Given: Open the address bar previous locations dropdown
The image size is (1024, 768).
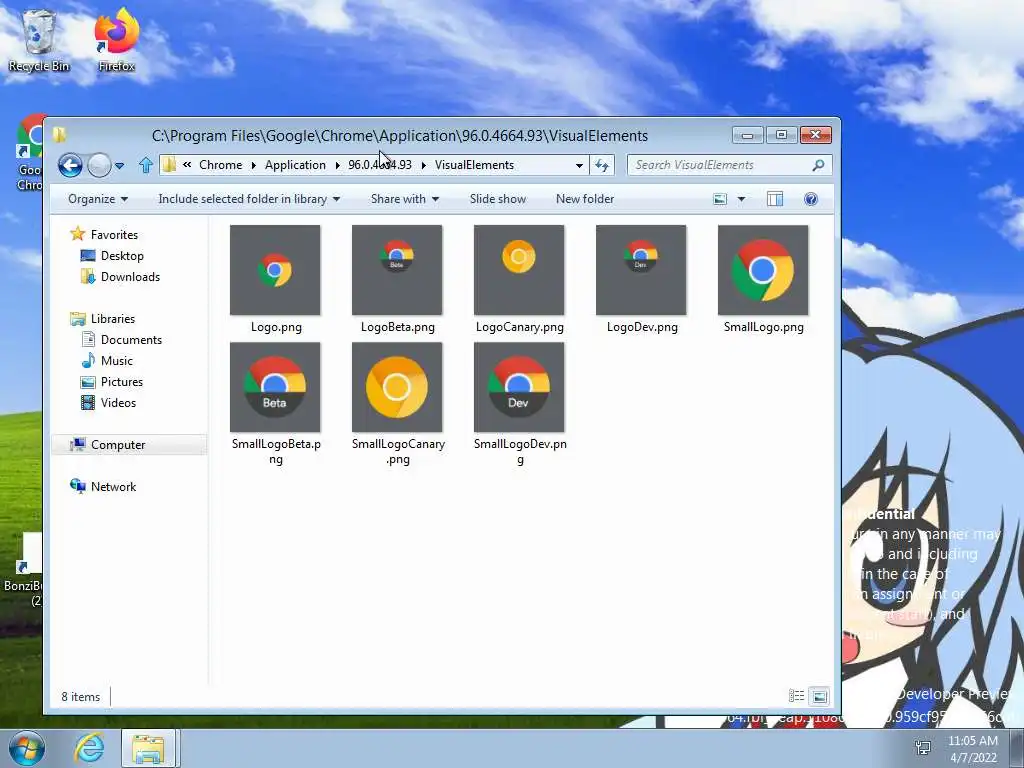Looking at the screenshot, I should click(x=579, y=165).
